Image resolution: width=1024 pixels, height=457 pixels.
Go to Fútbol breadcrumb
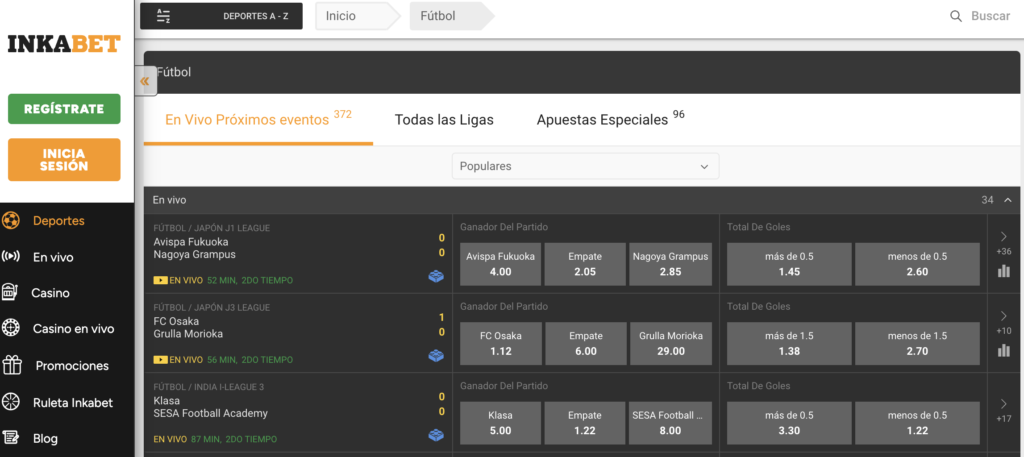click(451, 16)
